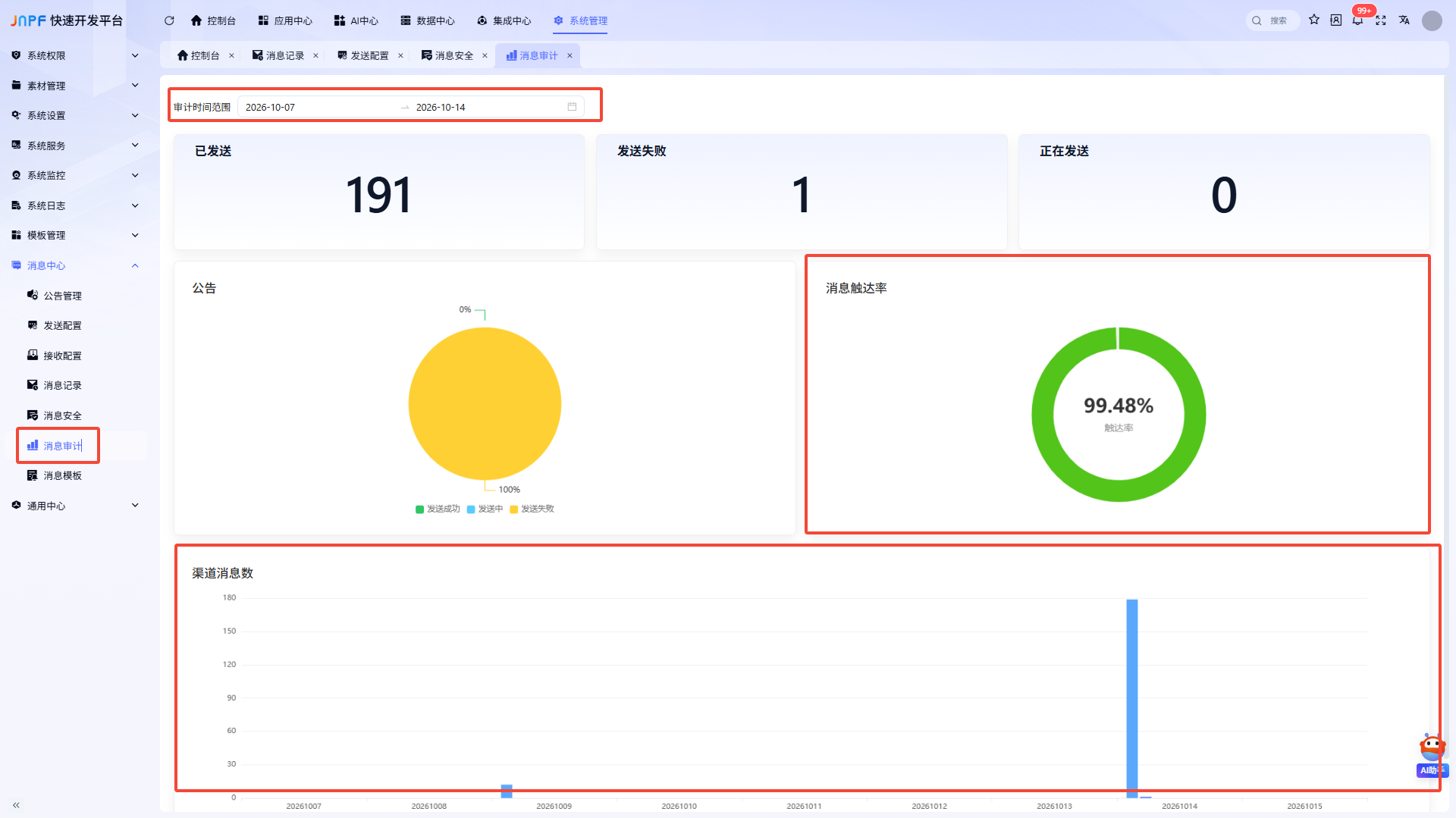Toggle fullscreen mode icon

(x=1381, y=20)
